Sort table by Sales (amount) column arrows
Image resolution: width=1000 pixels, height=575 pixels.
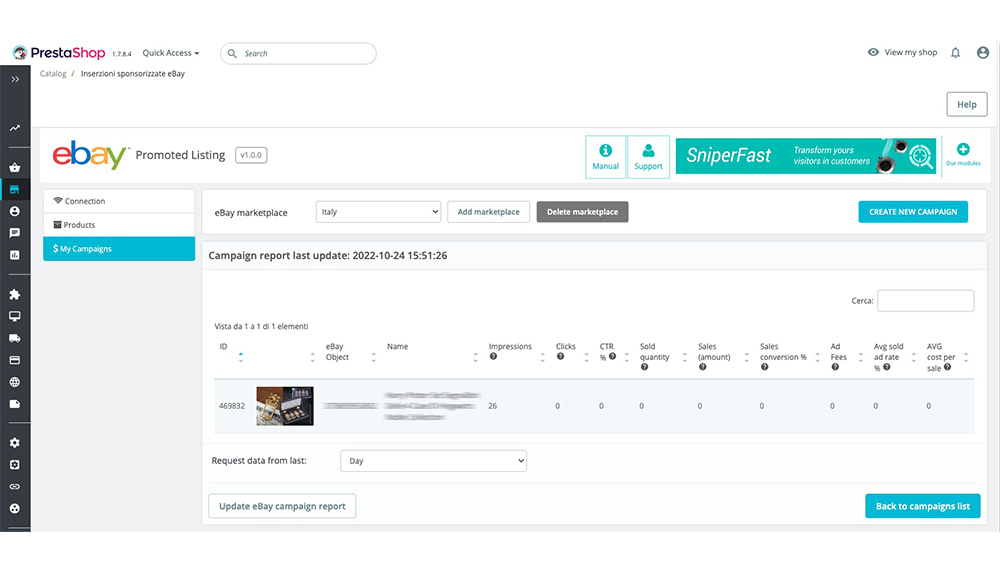[x=747, y=357]
